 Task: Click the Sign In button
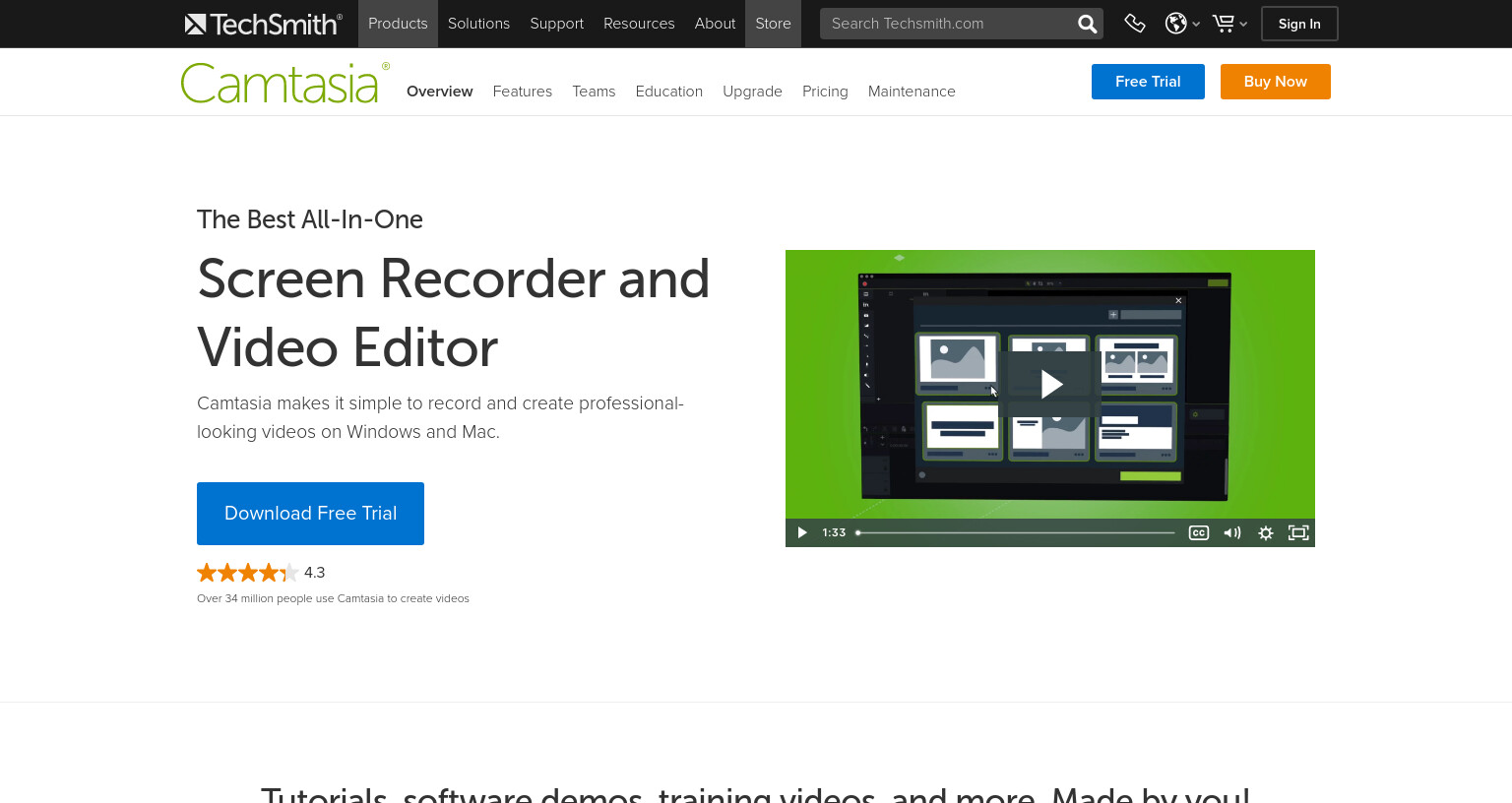coord(1299,24)
